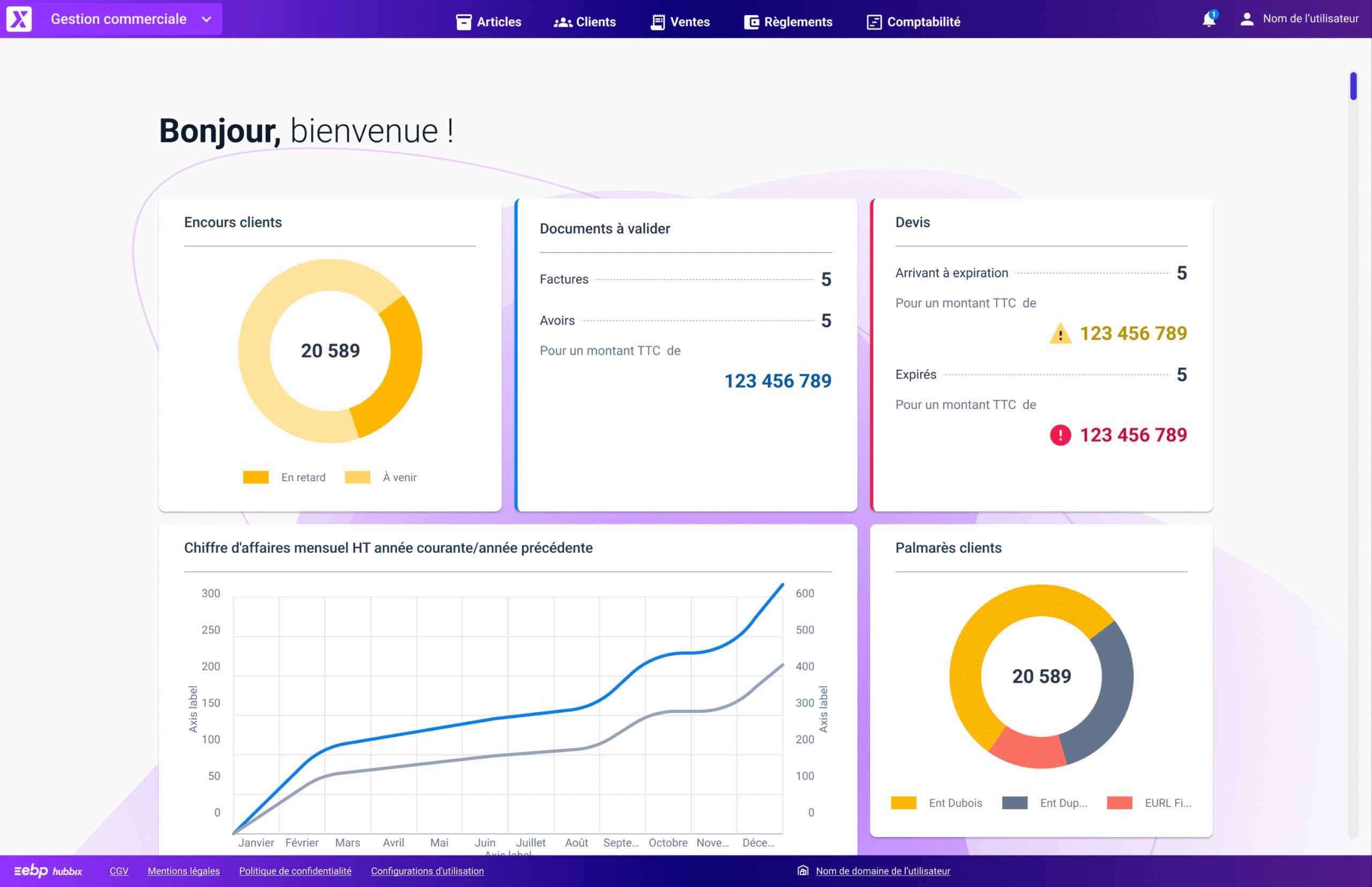Viewport: 1372px width, 887px height.
Task: Open the Comptabilité section icon
Action: pos(873,21)
